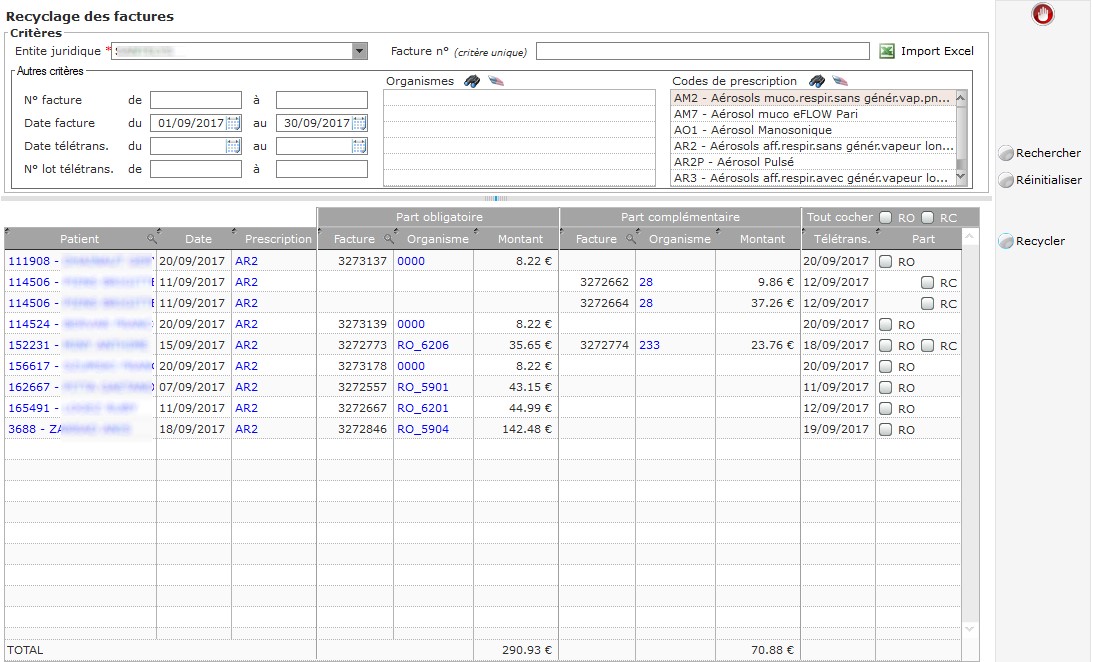Open Codes de prescription binoculars search
1093x662 pixels.
coord(817,81)
